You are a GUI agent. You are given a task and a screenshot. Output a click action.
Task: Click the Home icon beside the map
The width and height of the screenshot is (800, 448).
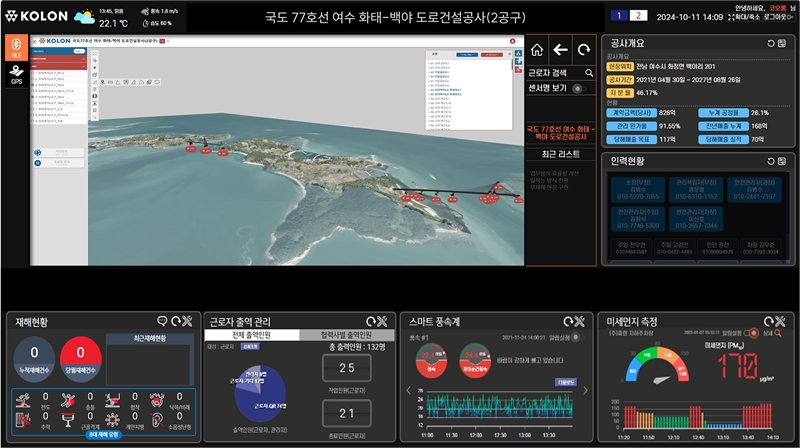(x=537, y=50)
